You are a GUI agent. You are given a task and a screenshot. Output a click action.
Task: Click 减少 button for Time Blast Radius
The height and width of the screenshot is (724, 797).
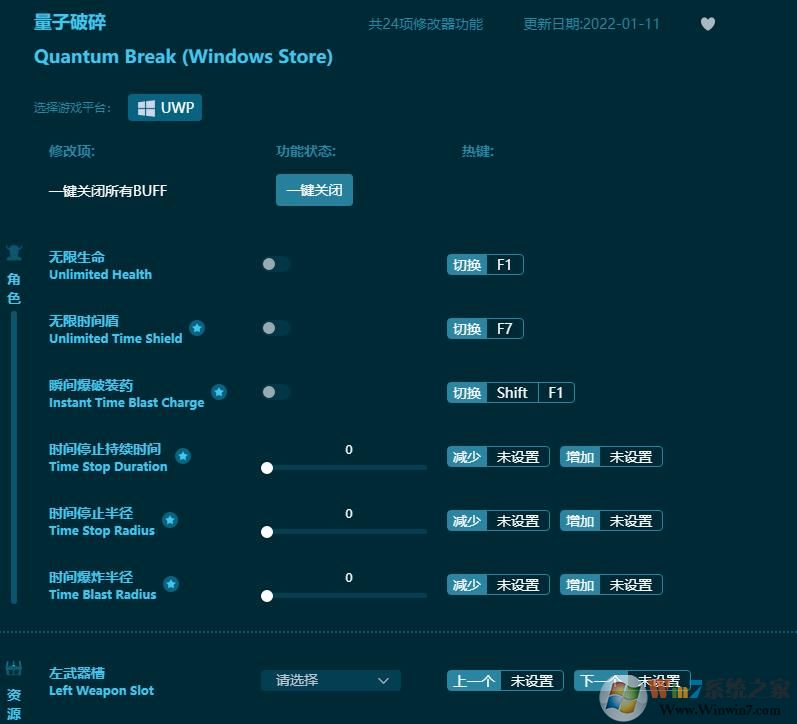click(467, 585)
